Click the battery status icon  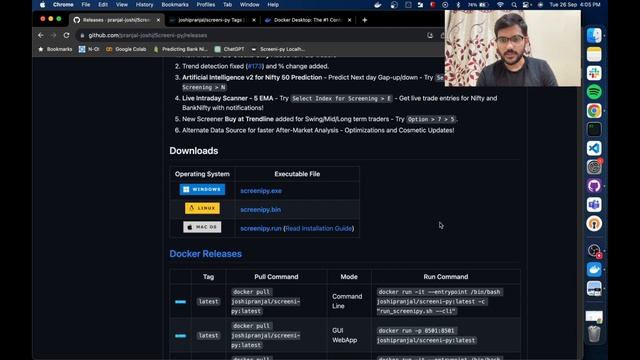click(x=484, y=5)
